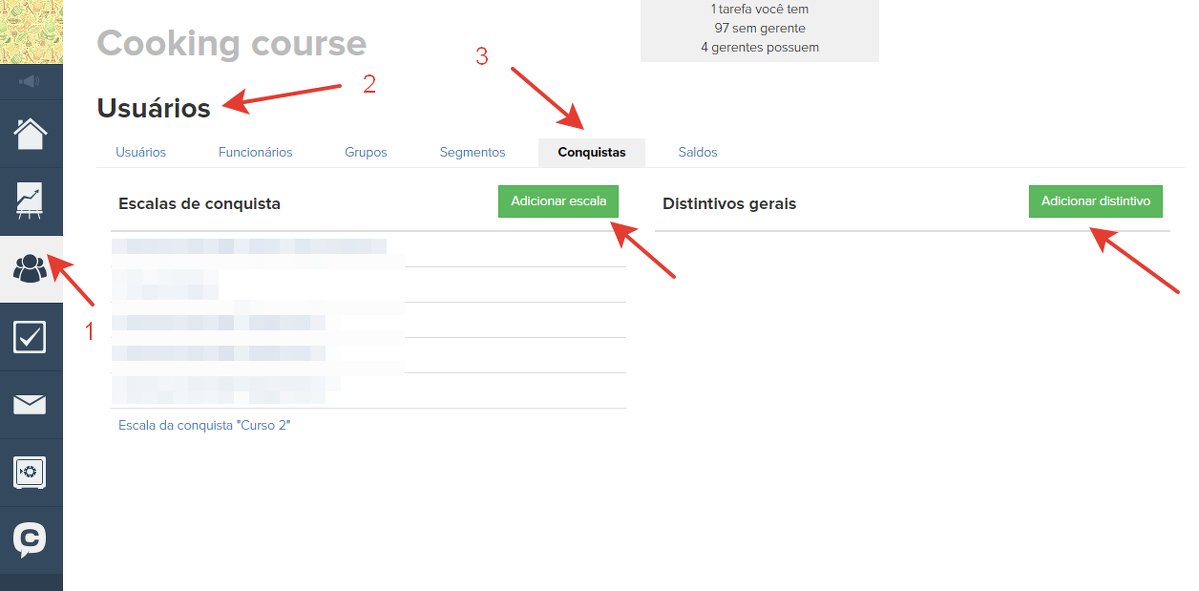1199x591 pixels.
Task: Click the patterned logo thumbnail at top left
Action: point(31,32)
